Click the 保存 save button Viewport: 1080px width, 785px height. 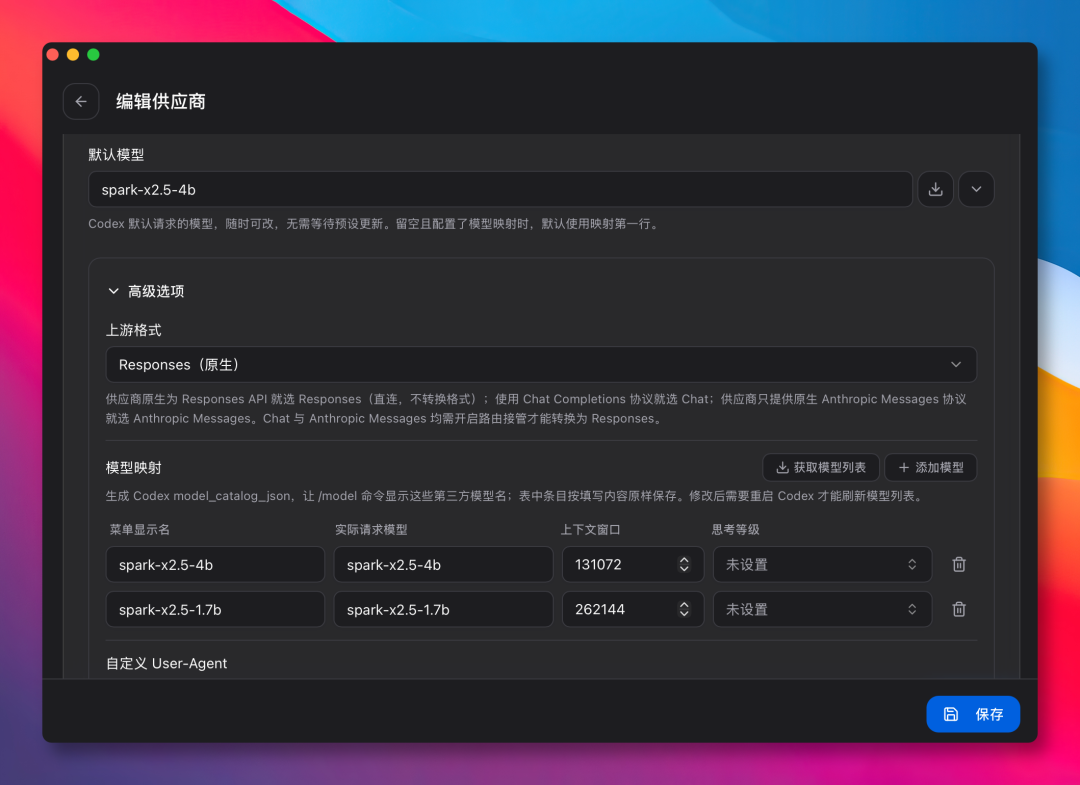973,714
